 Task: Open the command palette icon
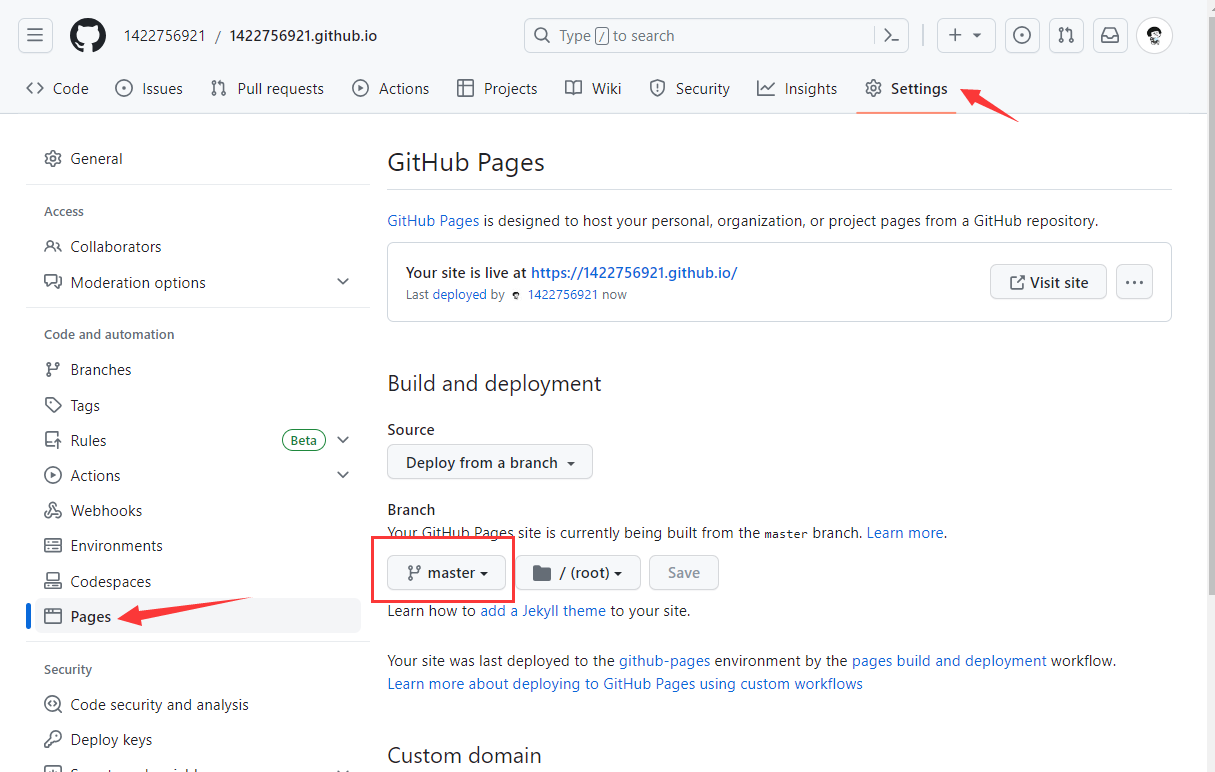point(891,36)
